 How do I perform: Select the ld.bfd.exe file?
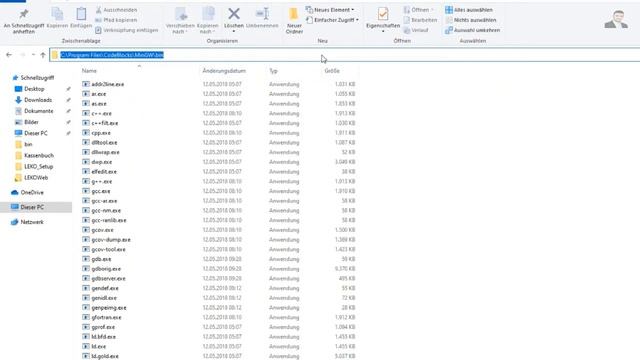click(103, 337)
